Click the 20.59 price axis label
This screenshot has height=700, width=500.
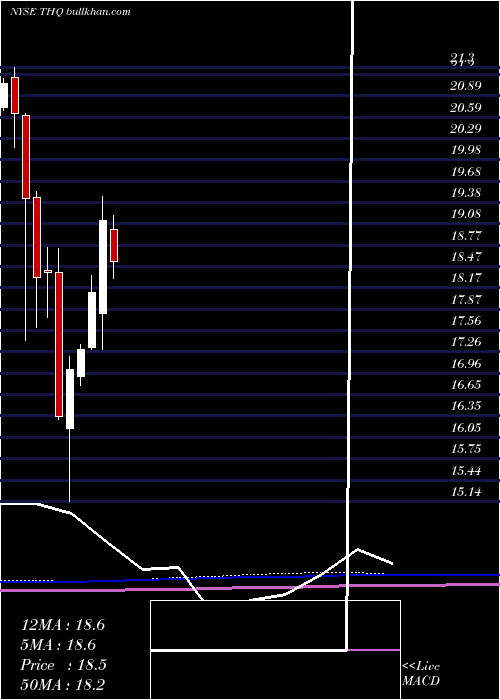pos(466,107)
